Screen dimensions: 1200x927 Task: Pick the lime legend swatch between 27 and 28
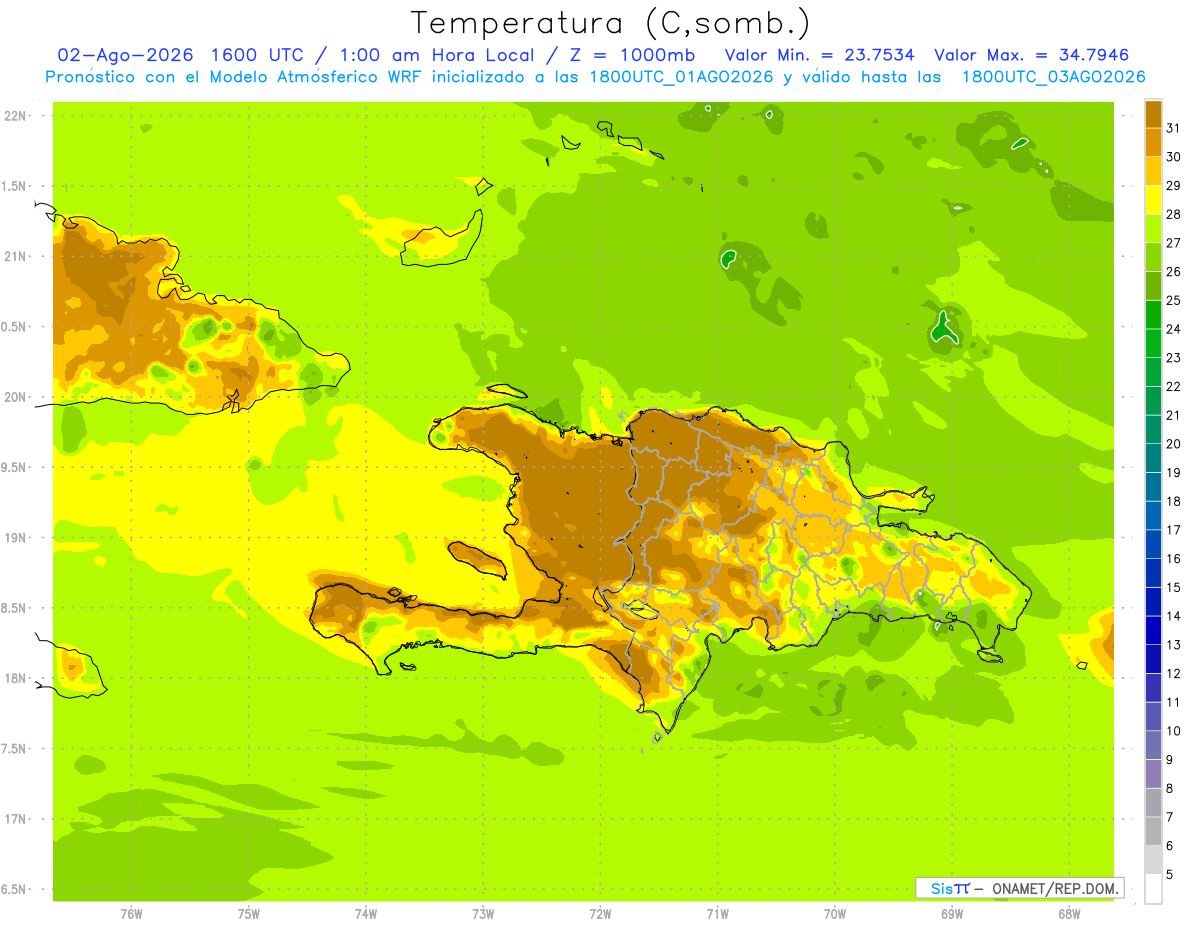[1153, 229]
